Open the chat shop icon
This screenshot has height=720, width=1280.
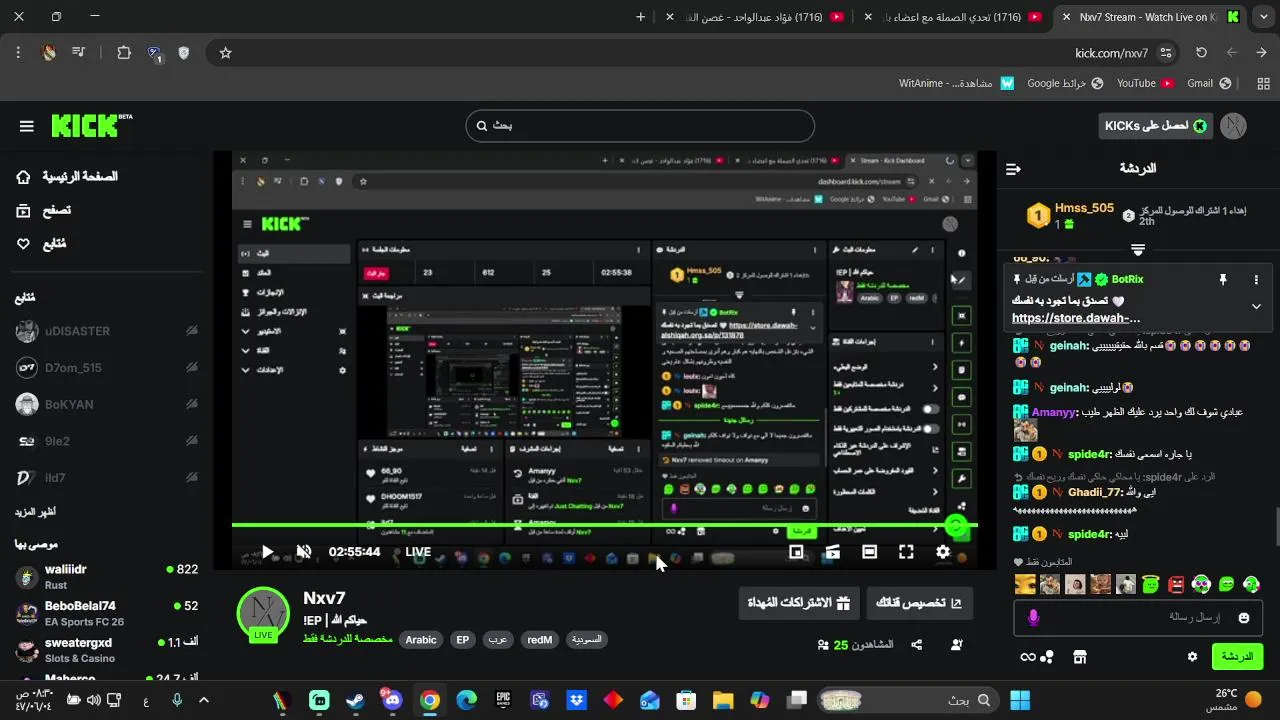pos(1079,657)
